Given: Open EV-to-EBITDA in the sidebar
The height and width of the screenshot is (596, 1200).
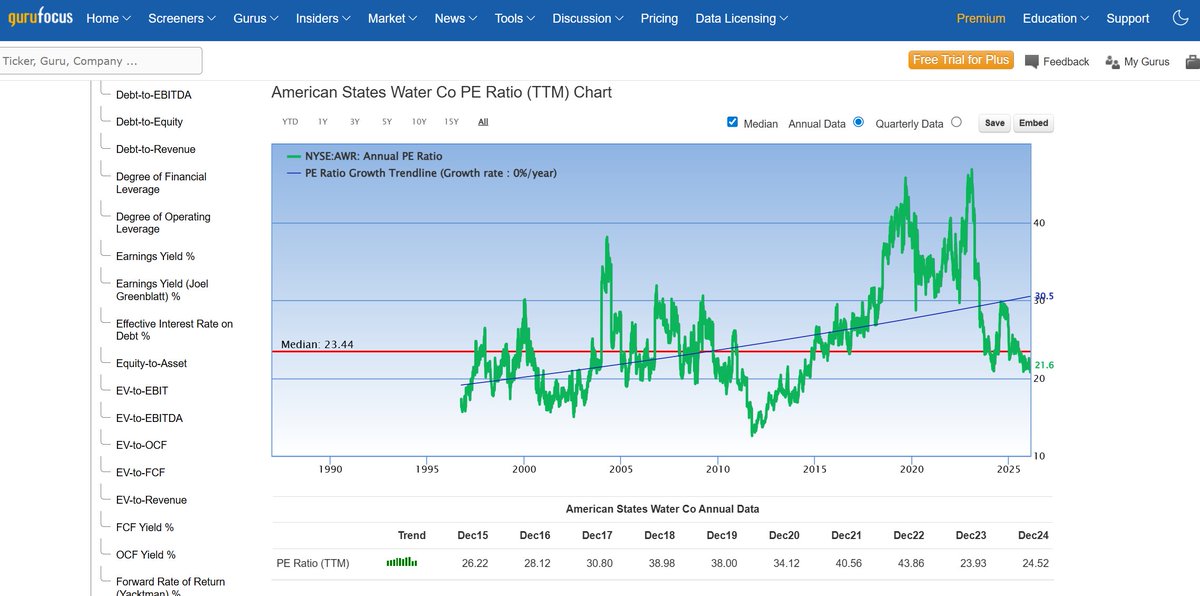Looking at the screenshot, I should (x=149, y=418).
